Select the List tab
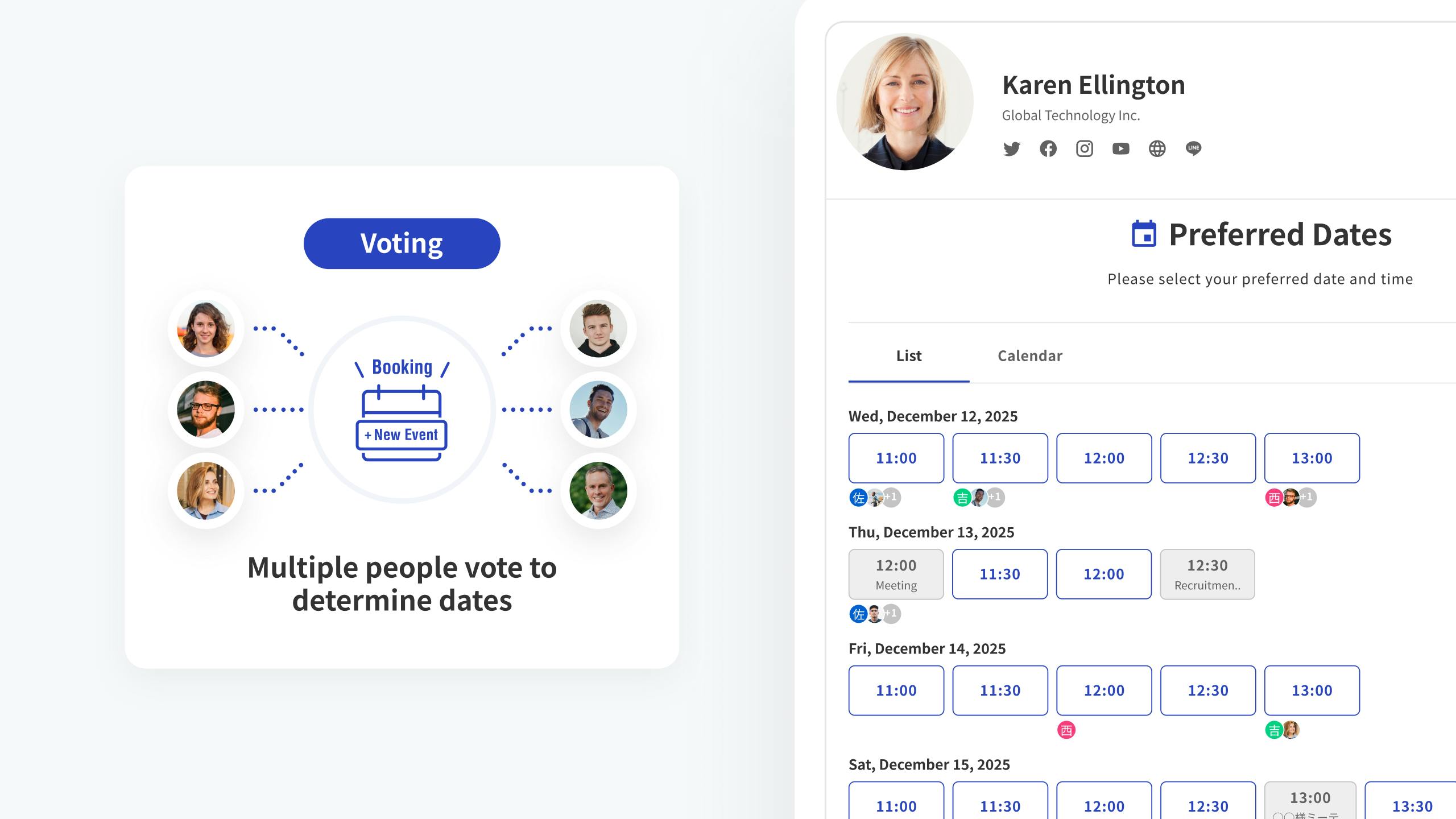 (908, 356)
